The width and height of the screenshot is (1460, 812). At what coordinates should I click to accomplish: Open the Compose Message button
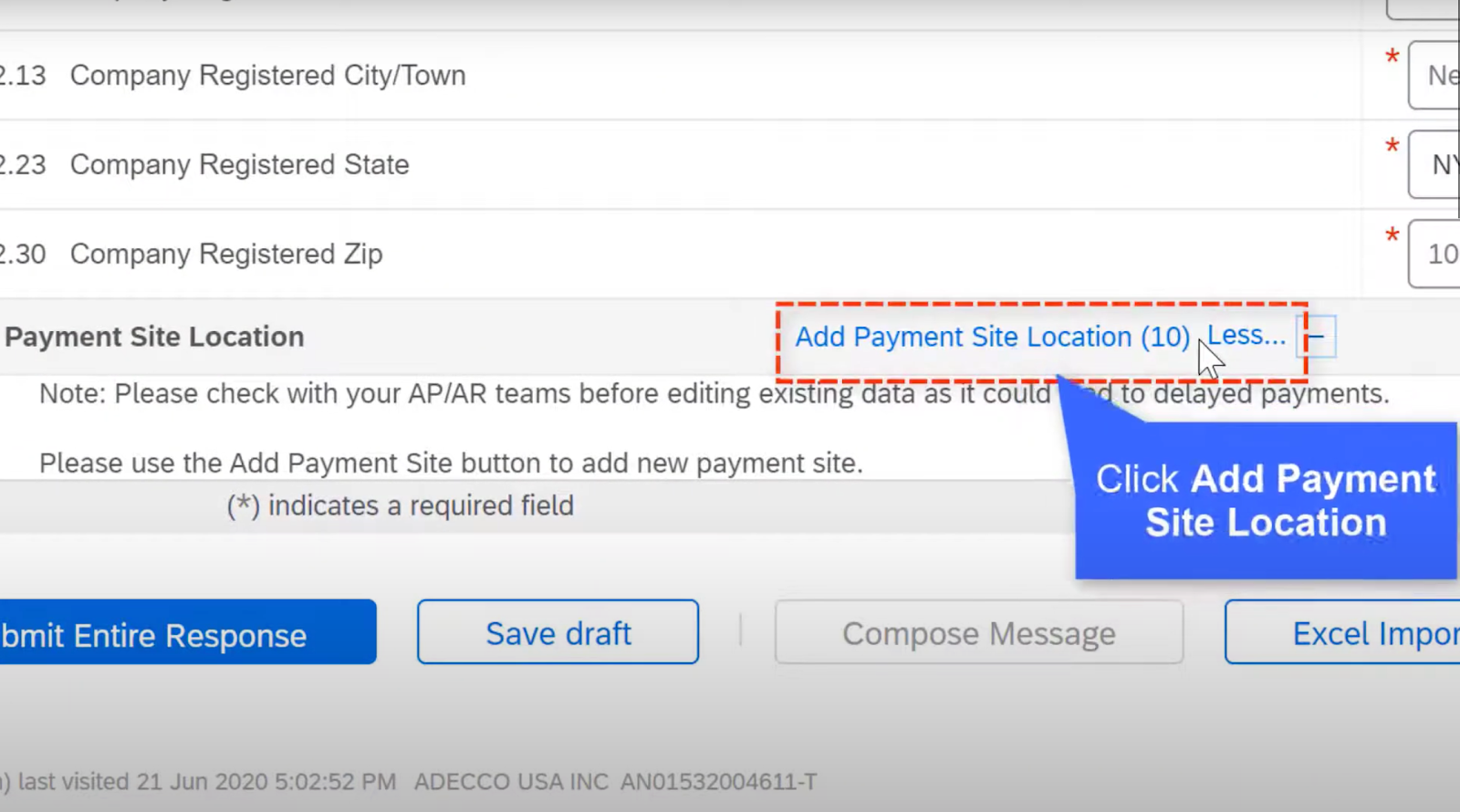[979, 632]
